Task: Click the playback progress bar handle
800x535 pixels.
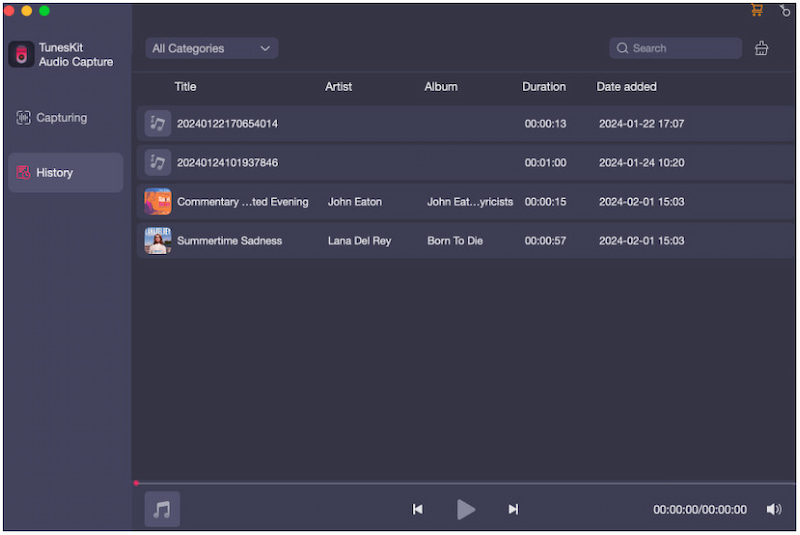Action: [x=136, y=482]
